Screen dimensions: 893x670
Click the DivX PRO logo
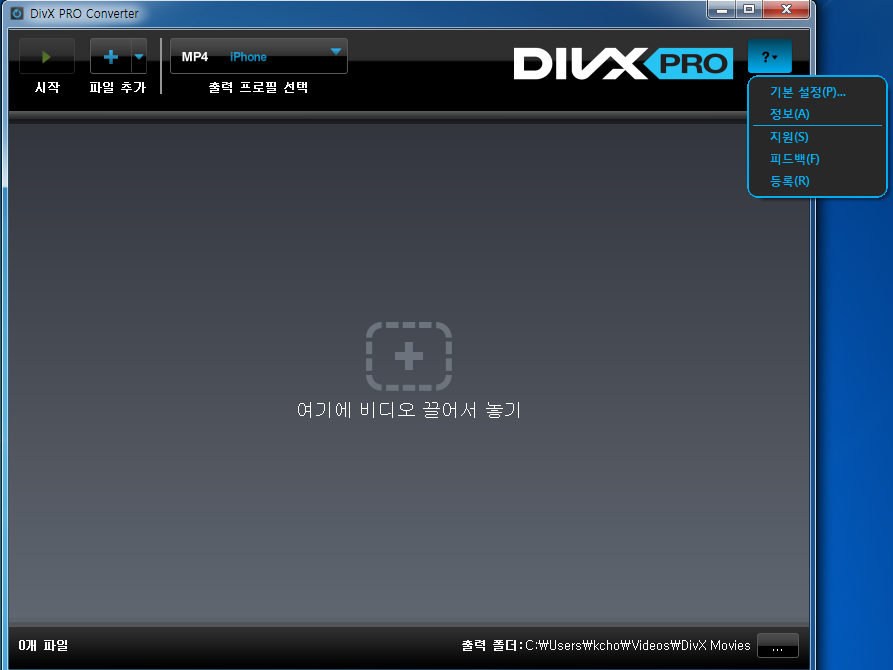pos(623,63)
